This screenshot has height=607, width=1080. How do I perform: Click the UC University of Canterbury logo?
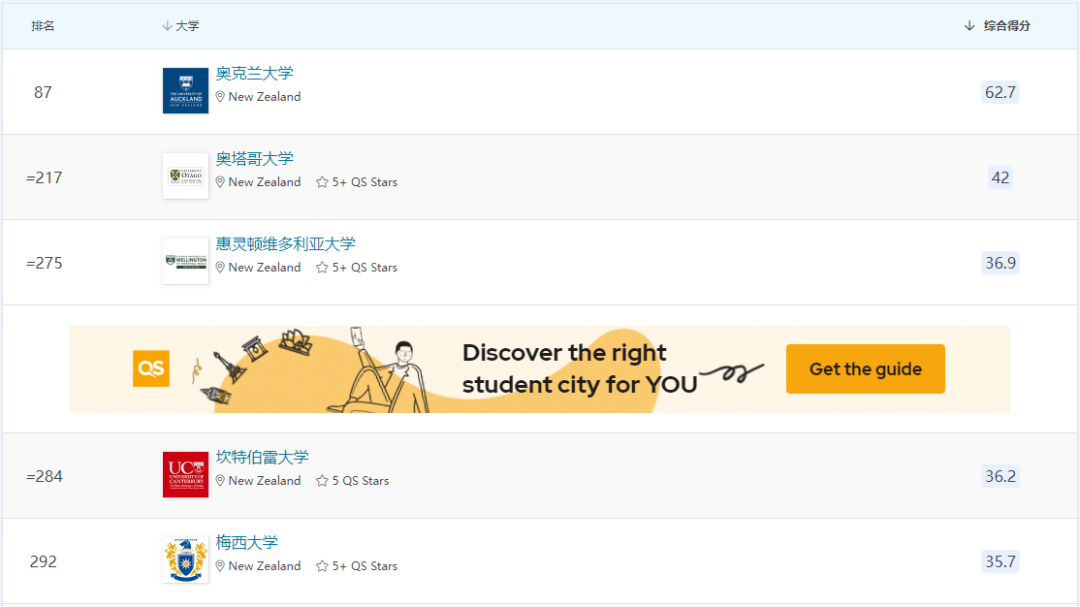click(185, 475)
